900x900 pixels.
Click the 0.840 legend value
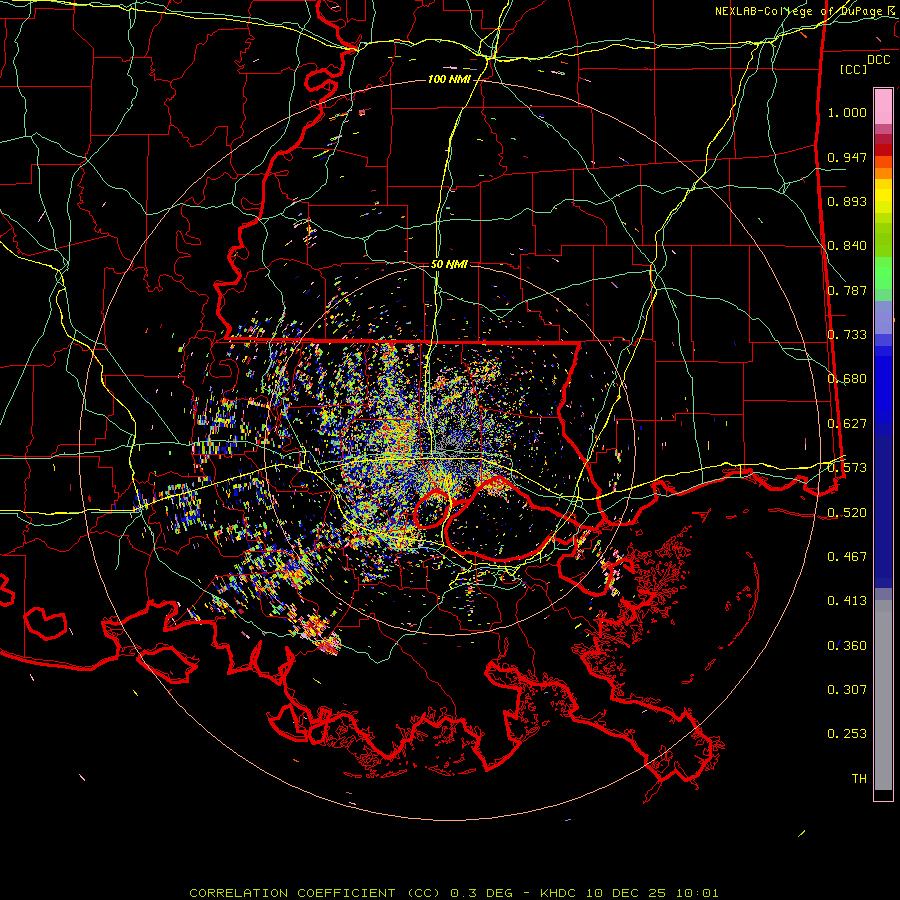coord(847,246)
